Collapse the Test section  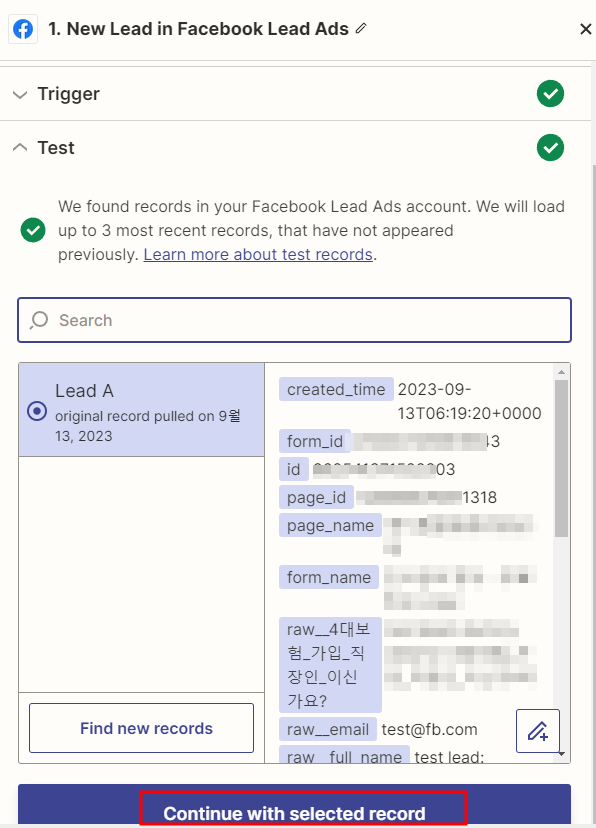tap(21, 147)
